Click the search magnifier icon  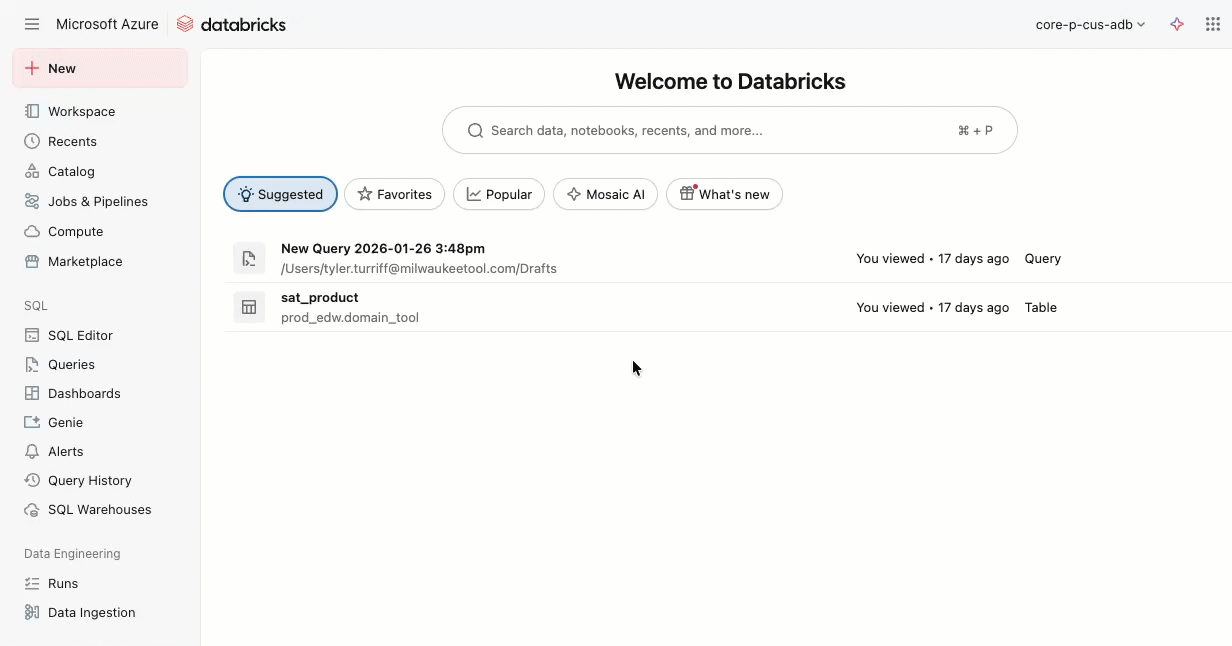[x=476, y=130]
